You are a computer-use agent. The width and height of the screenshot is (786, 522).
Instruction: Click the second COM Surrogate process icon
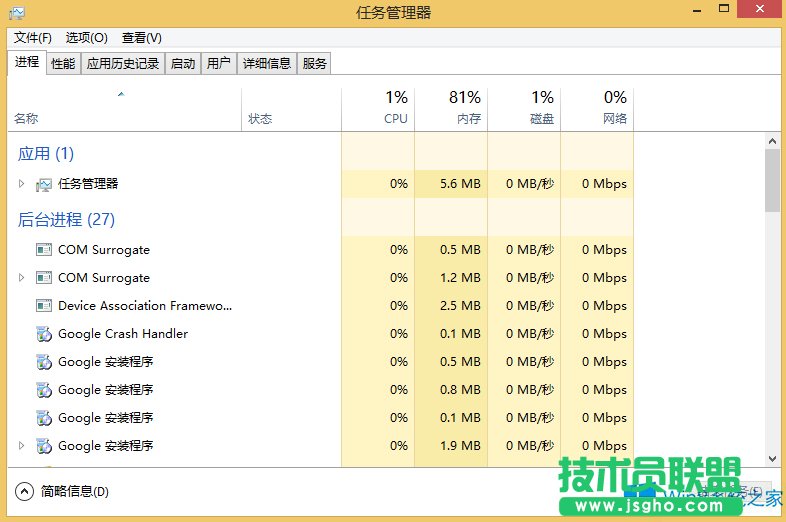pyautogui.click(x=43, y=278)
